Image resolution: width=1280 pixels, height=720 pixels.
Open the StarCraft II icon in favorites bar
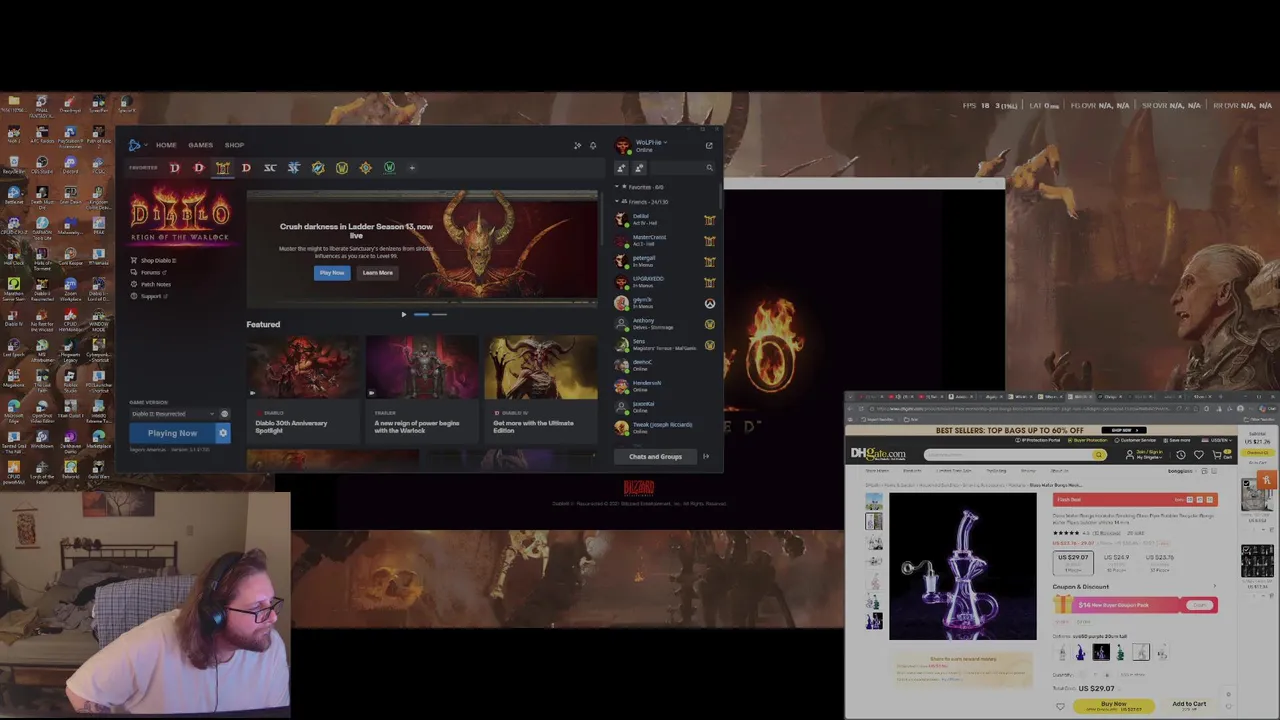[294, 168]
